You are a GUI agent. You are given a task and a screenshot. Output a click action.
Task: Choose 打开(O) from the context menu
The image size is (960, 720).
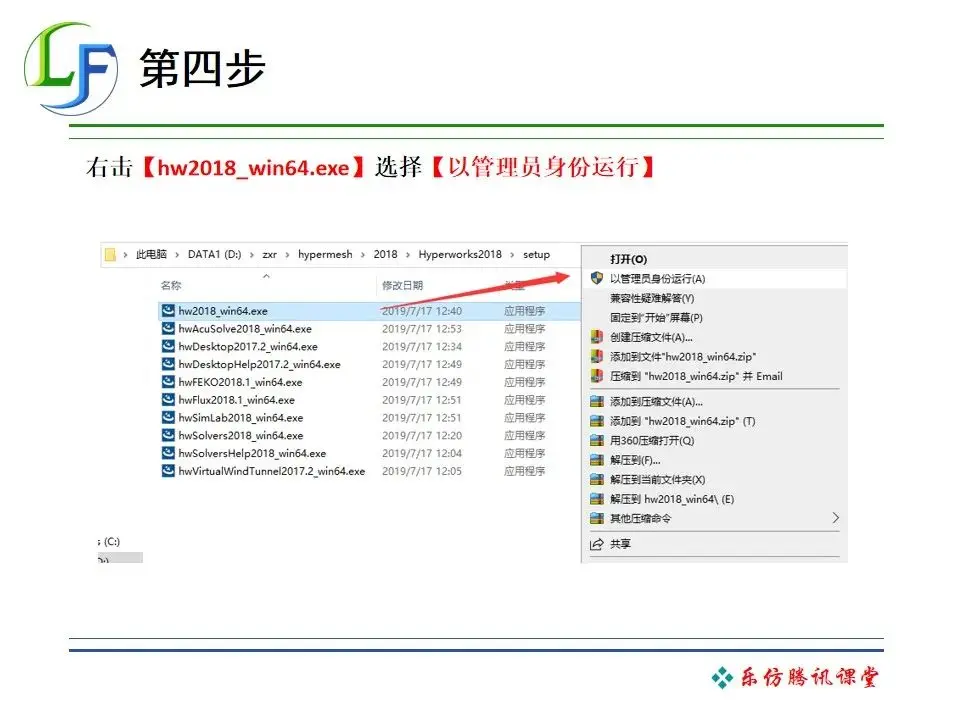[629, 259]
